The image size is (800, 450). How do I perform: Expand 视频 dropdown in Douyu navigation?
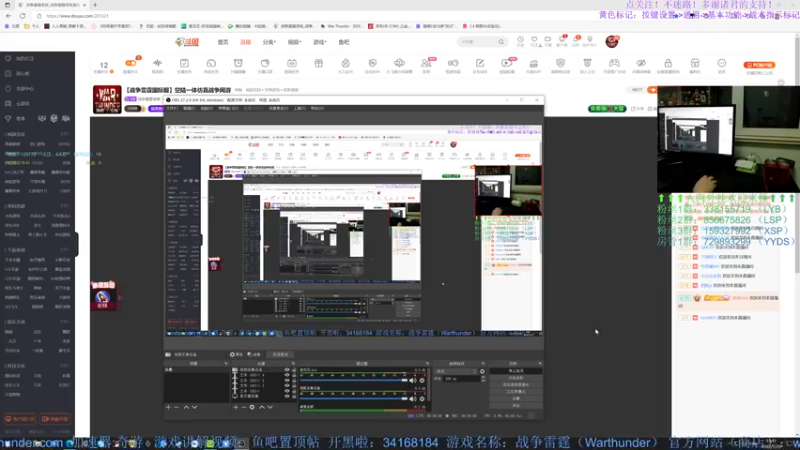point(294,42)
